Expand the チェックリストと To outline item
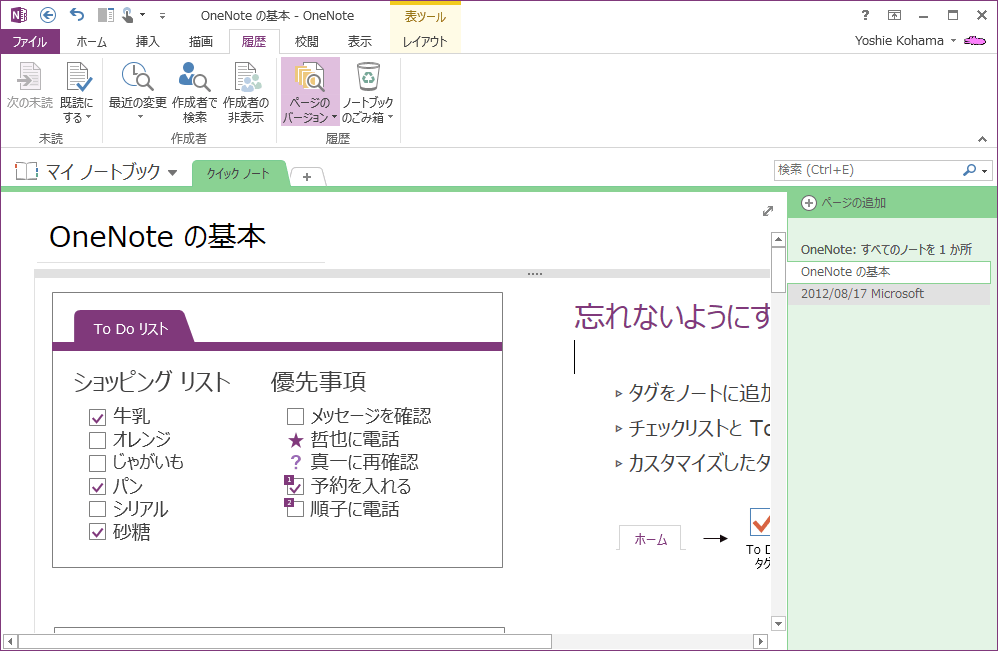Screen dimensions: 998x651 [619, 429]
